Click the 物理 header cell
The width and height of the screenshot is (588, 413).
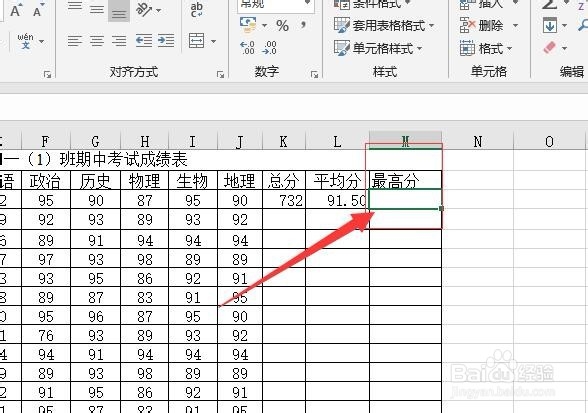click(x=144, y=180)
